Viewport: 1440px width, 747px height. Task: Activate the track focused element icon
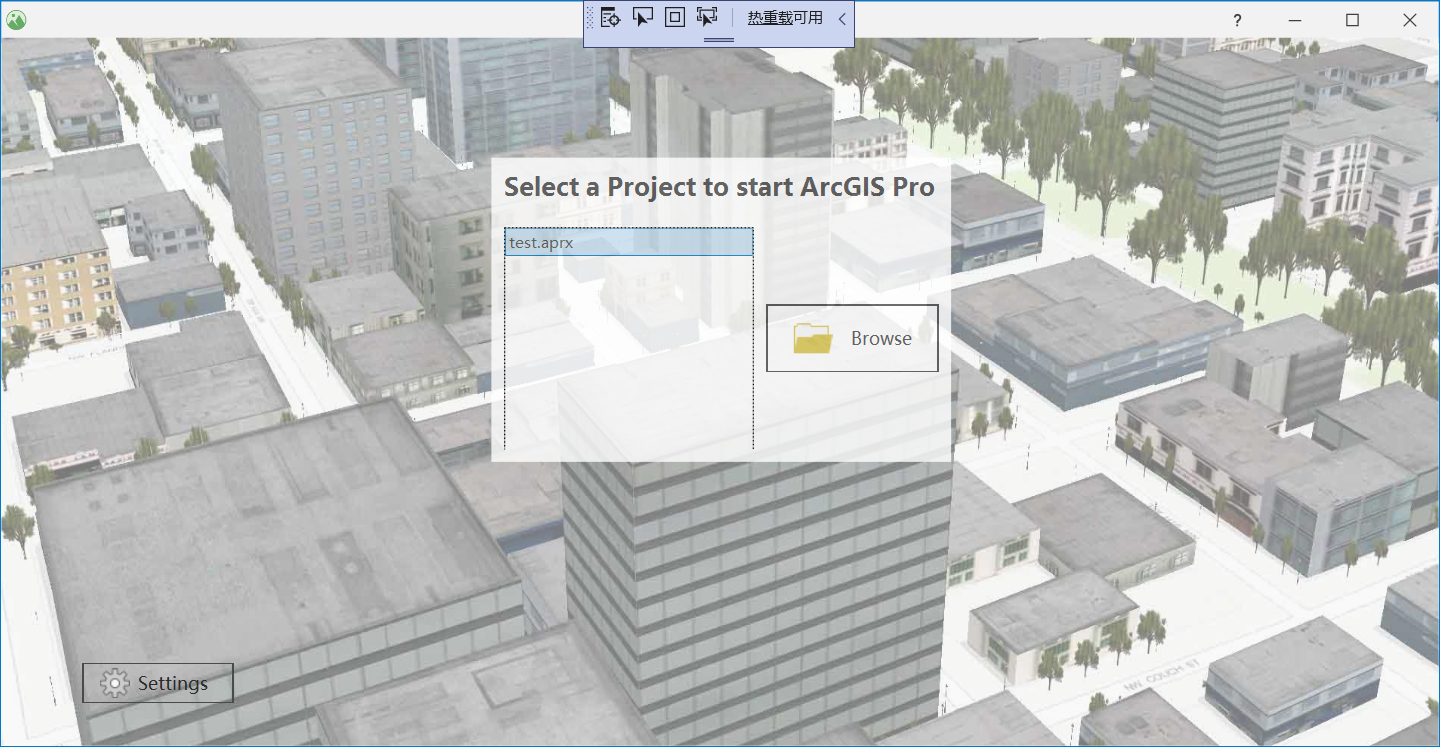(705, 17)
